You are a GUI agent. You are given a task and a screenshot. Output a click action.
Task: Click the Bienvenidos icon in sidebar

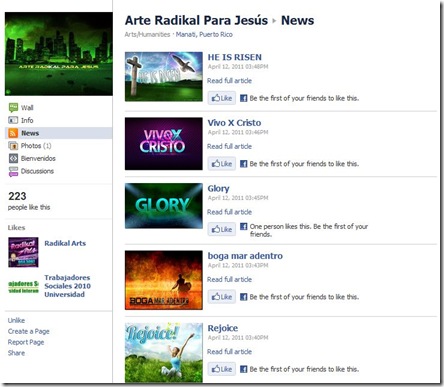click(13, 158)
